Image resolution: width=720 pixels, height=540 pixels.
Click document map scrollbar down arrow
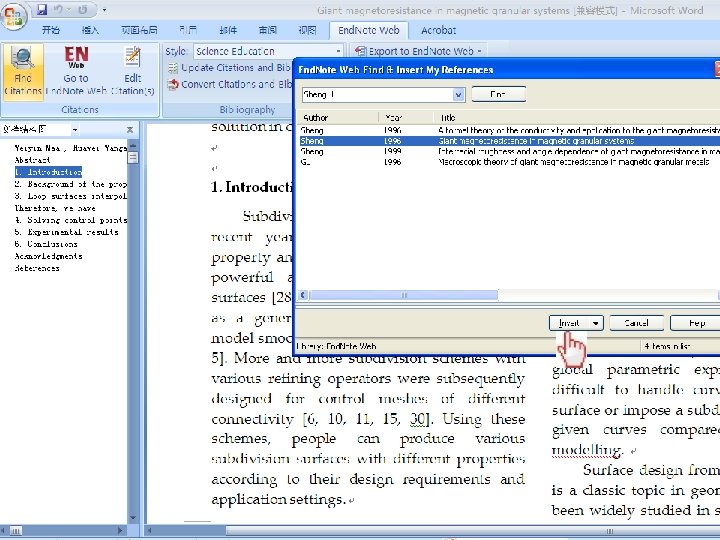pos(133,518)
